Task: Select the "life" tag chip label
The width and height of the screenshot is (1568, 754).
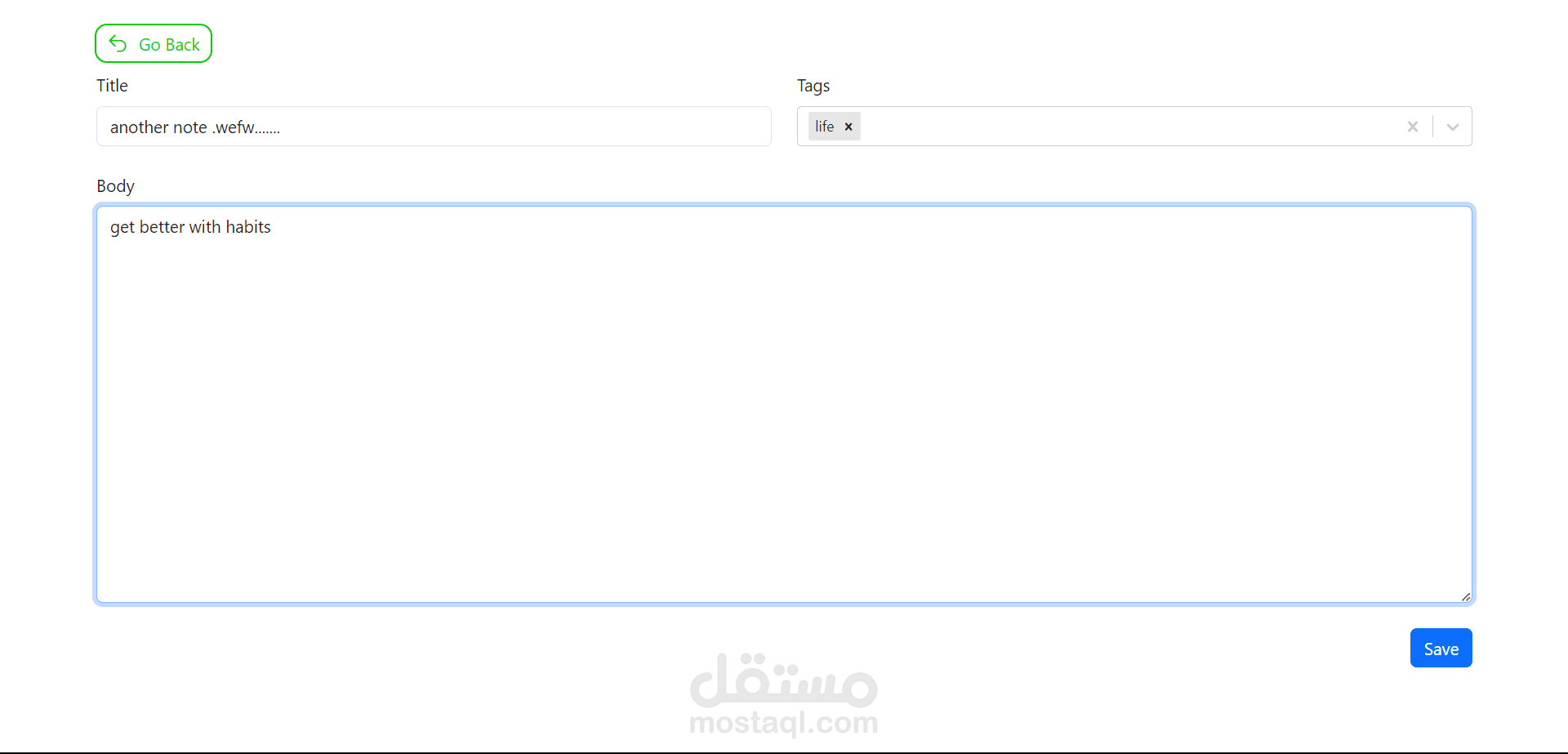Action: pos(824,127)
